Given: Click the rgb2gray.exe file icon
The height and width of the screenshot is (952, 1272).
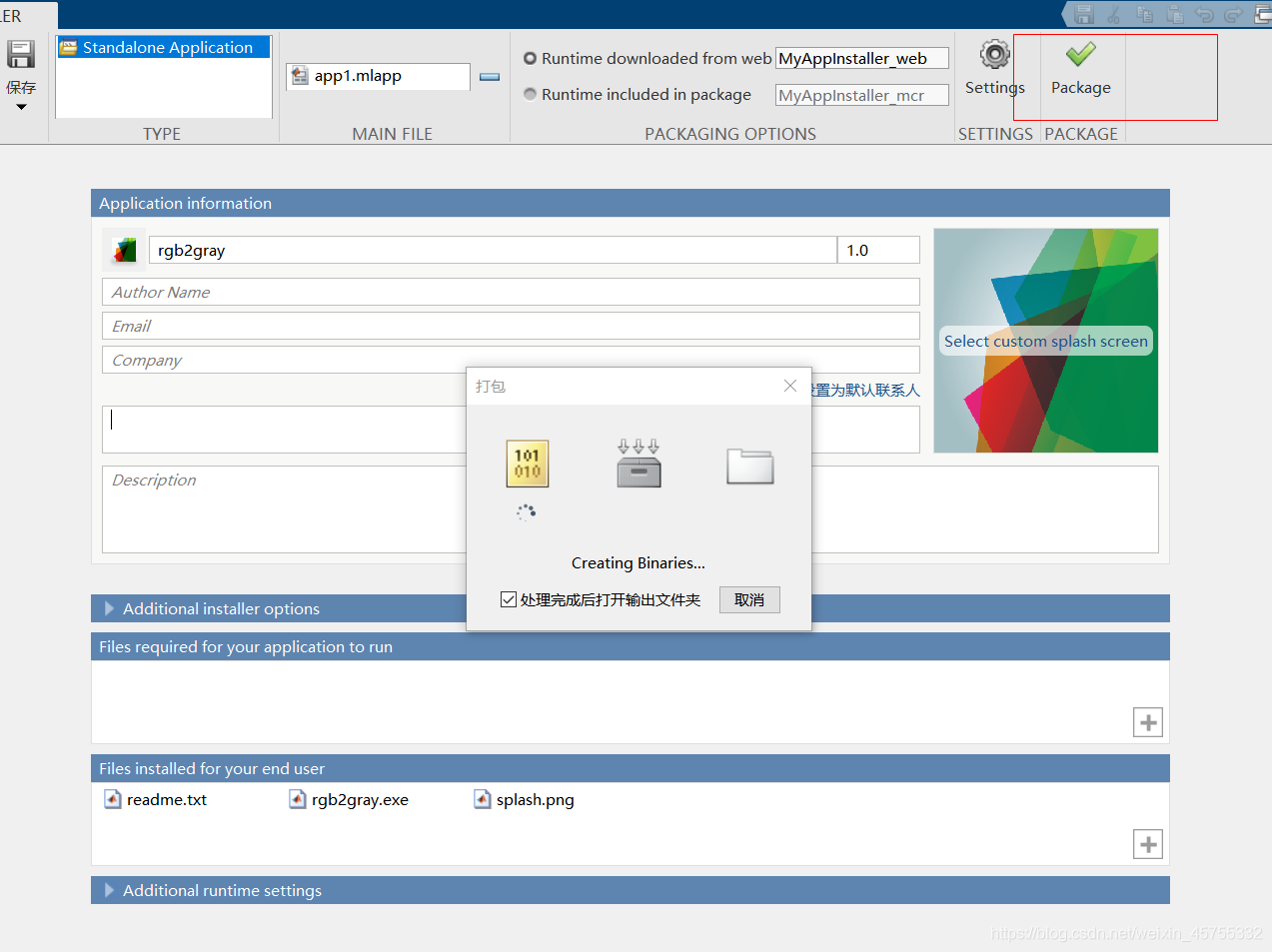Looking at the screenshot, I should pos(298,799).
